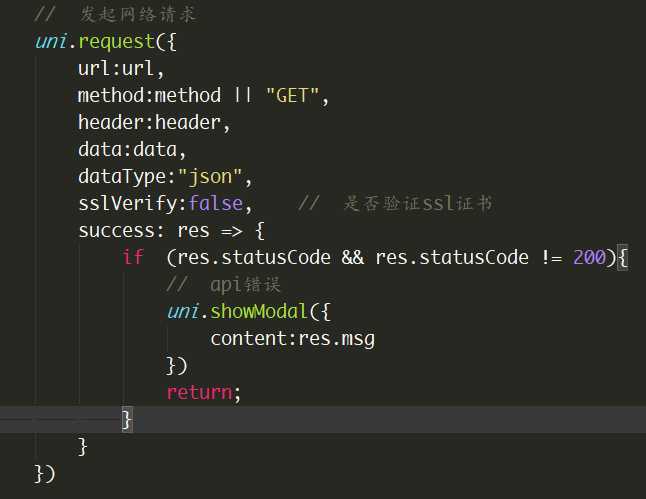Click the 'data:data,' line
The height and width of the screenshot is (499, 646).
(x=132, y=150)
